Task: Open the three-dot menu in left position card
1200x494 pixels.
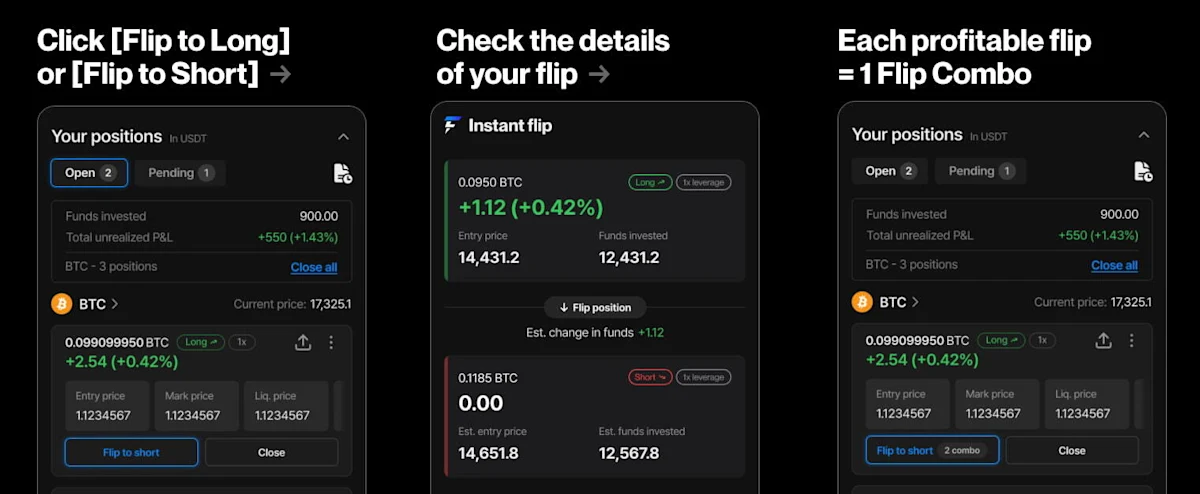Action: pos(332,342)
